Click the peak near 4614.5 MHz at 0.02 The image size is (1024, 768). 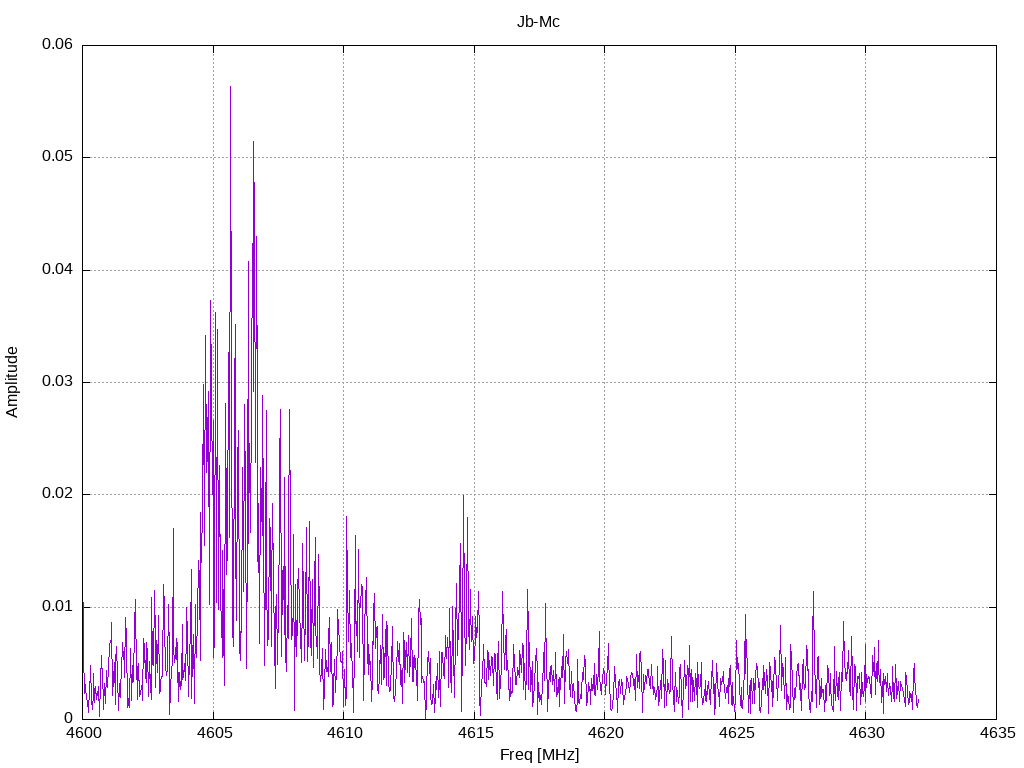tap(463, 496)
